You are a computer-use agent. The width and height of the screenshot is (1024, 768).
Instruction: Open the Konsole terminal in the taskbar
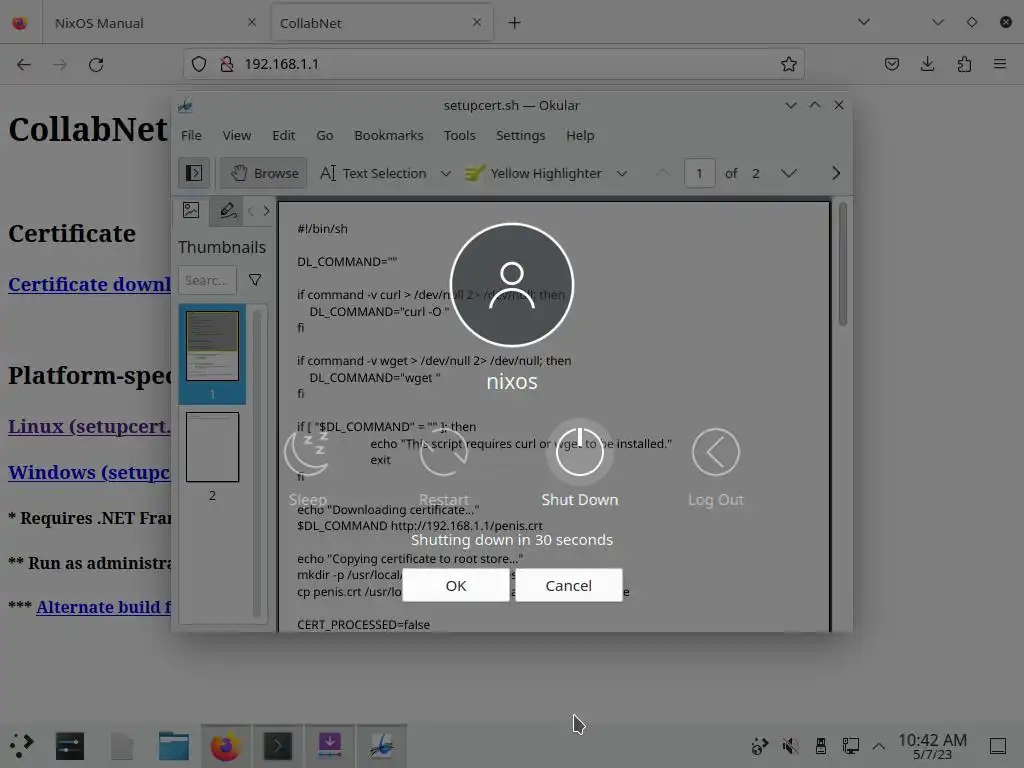tap(278, 746)
